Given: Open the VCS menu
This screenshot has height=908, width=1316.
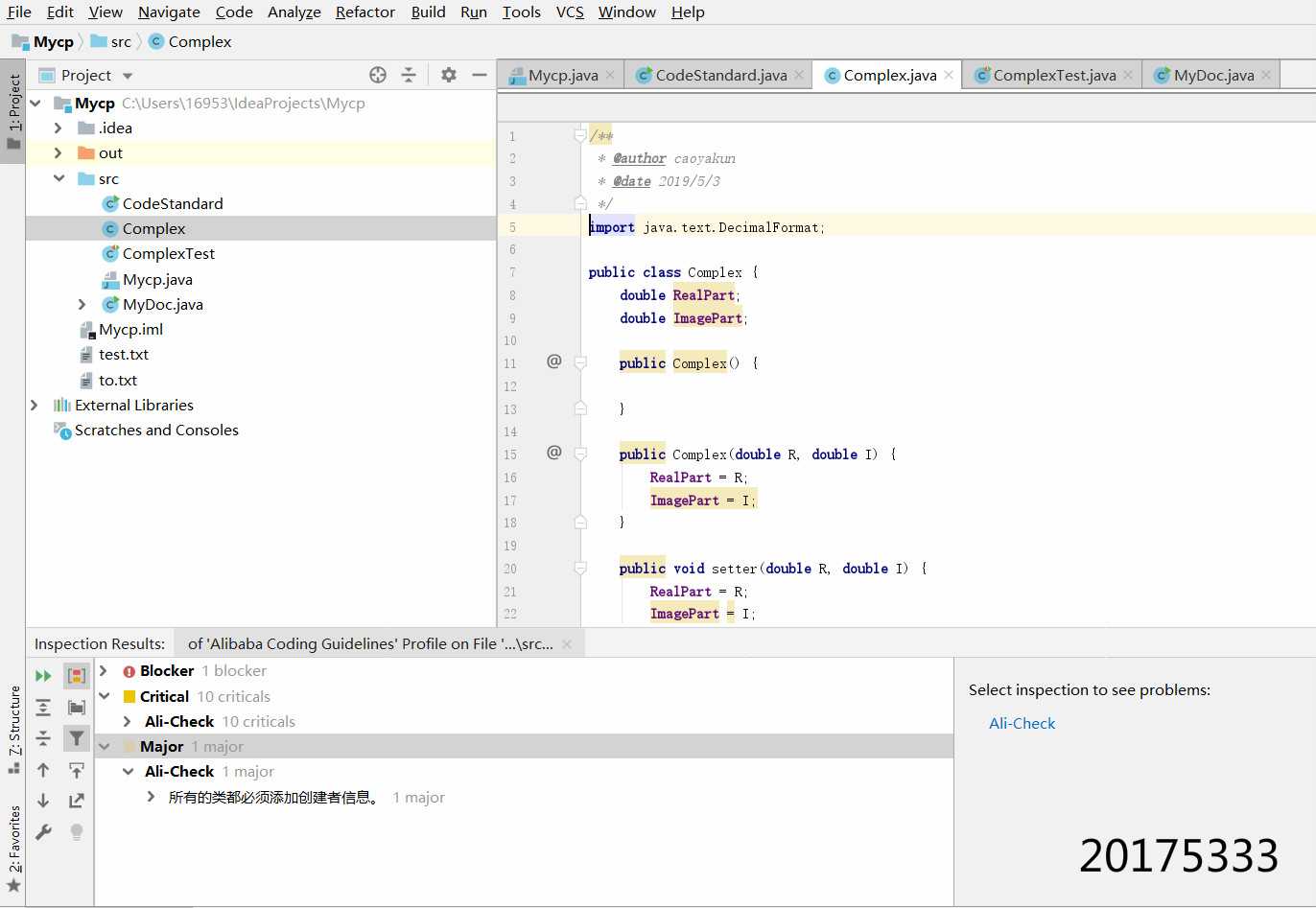Looking at the screenshot, I should [x=570, y=12].
